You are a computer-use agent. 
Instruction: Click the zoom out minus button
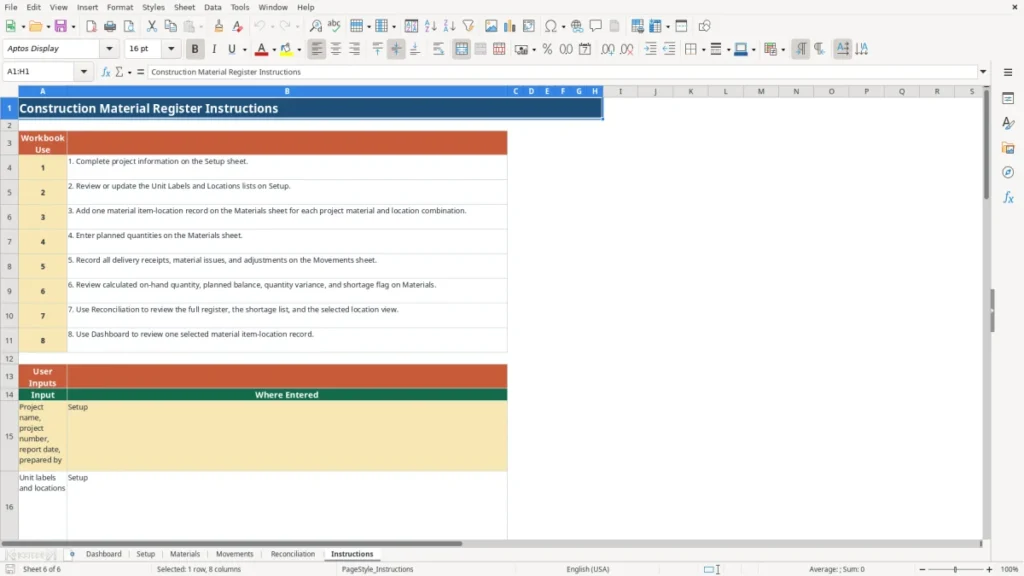pyautogui.click(x=922, y=569)
